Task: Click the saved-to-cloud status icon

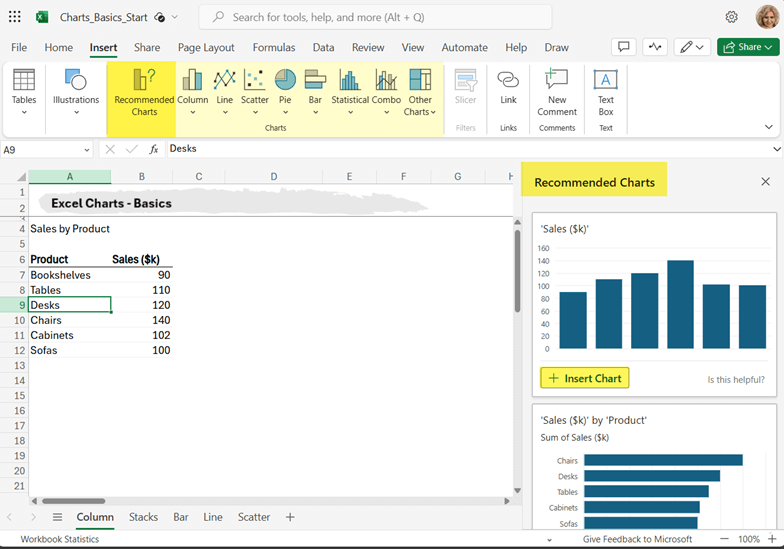Action: click(x=160, y=17)
